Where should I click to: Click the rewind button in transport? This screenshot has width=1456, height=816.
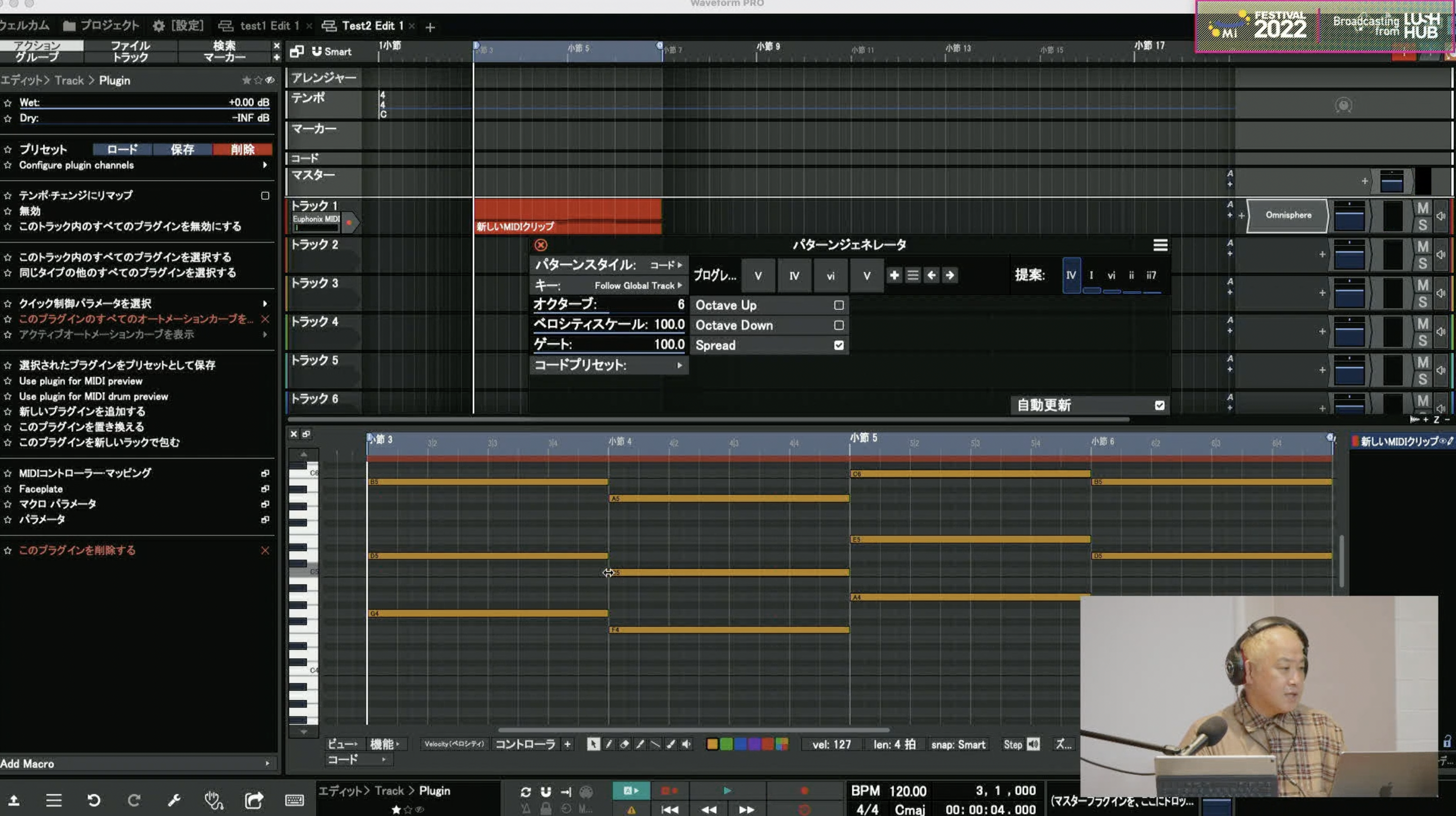pyautogui.click(x=708, y=809)
